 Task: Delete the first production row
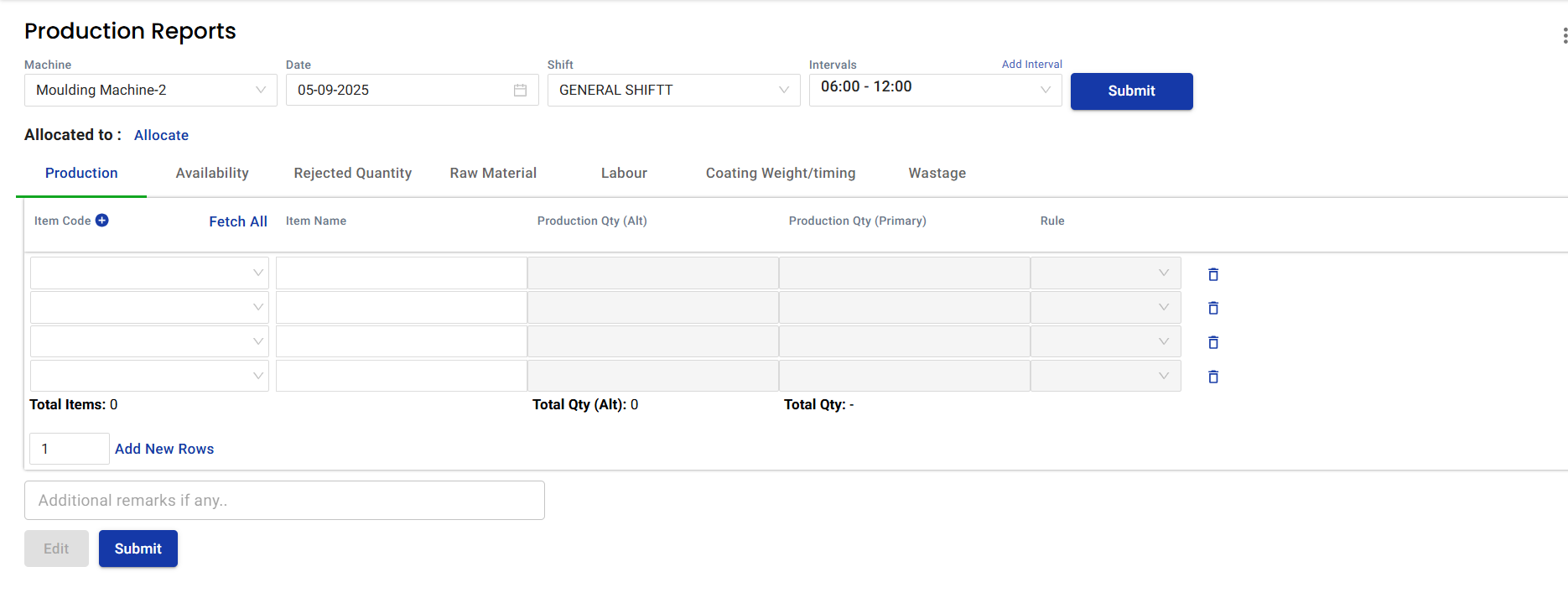(x=1212, y=274)
